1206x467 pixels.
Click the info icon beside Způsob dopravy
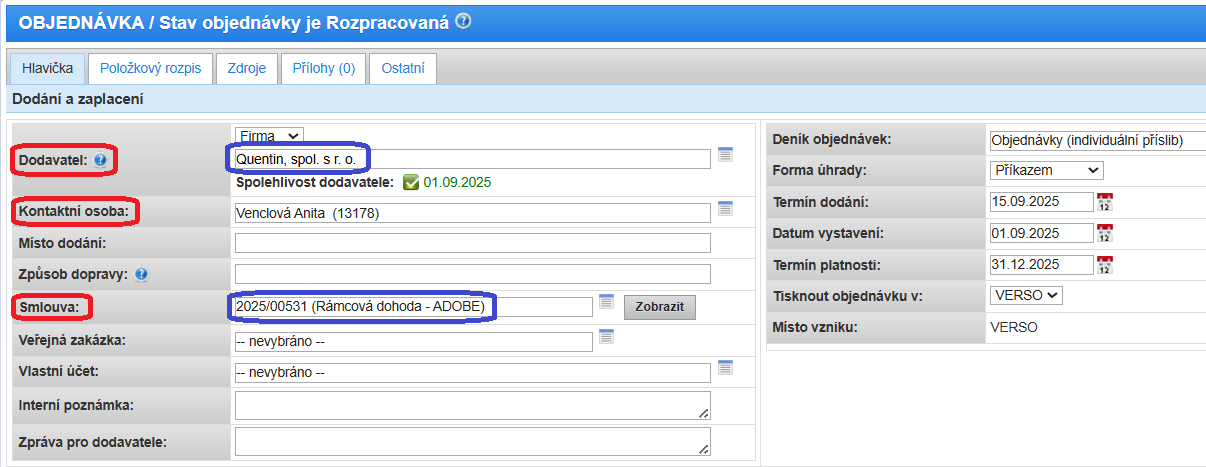pos(141,274)
